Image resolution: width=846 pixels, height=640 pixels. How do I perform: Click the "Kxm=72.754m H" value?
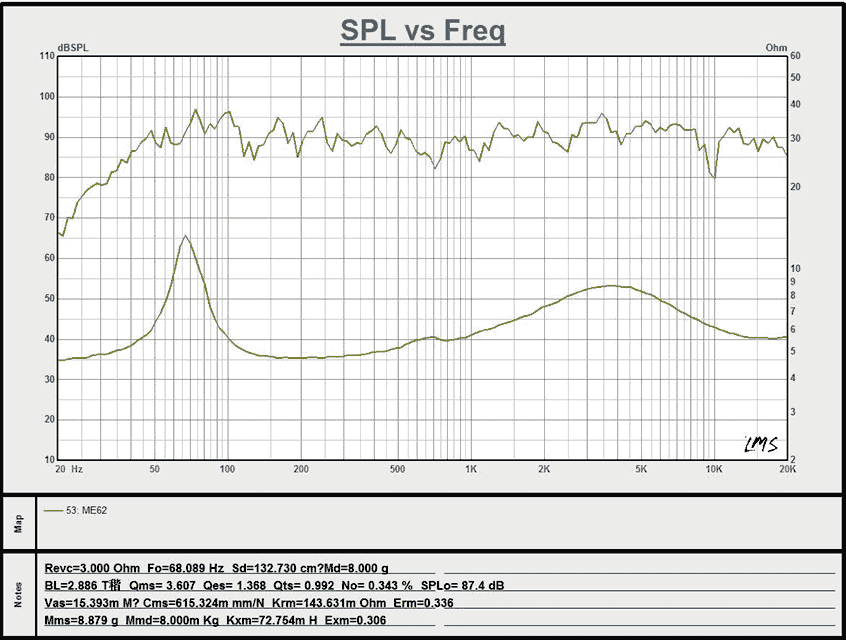[x=272, y=620]
